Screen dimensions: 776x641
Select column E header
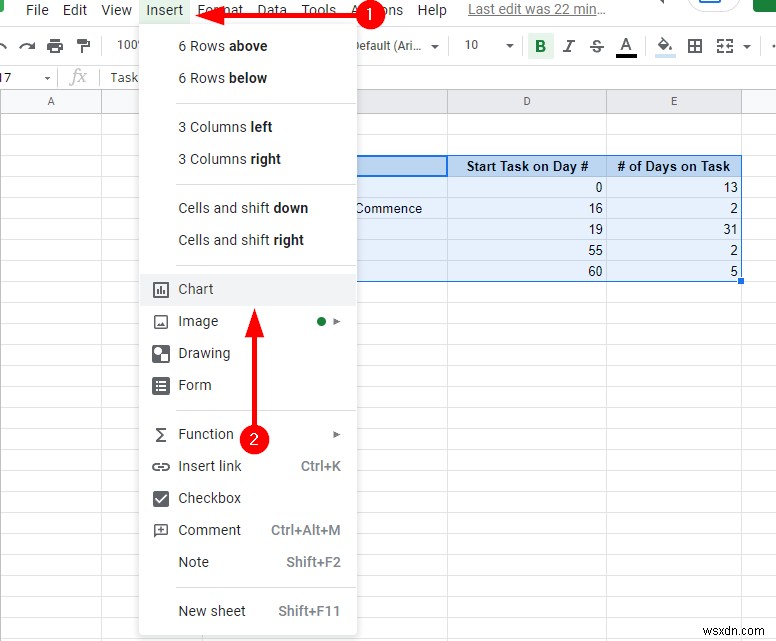point(674,101)
